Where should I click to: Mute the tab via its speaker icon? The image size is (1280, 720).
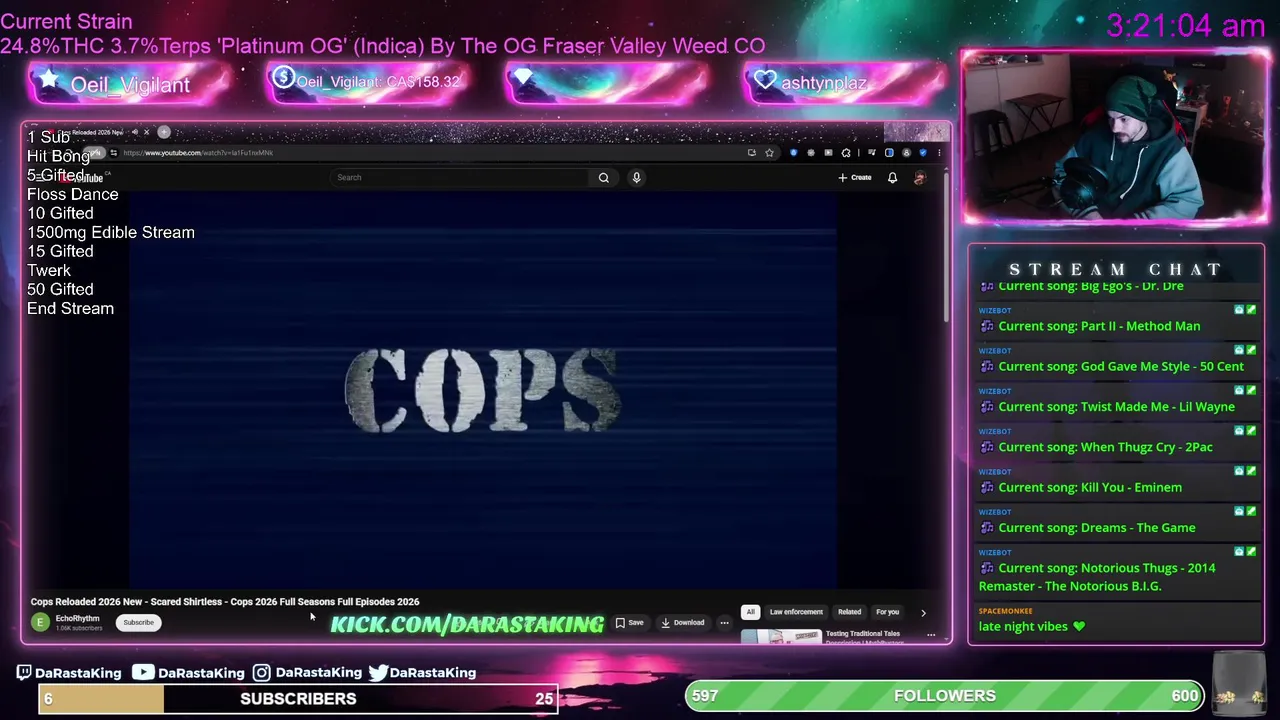coord(135,132)
